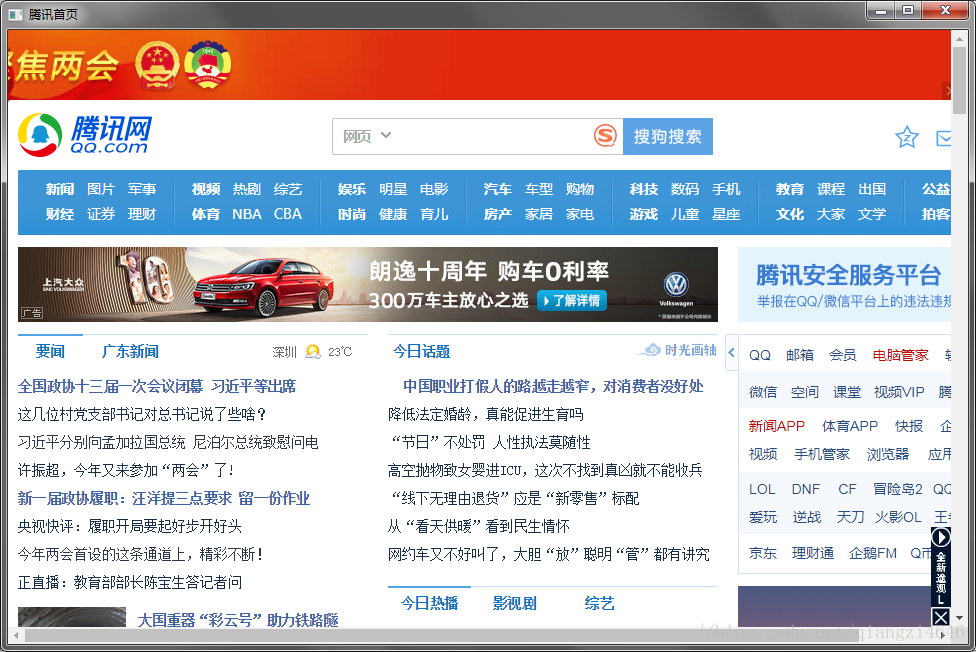
Task: Click the star favorites icon near search bar
Action: (906, 137)
